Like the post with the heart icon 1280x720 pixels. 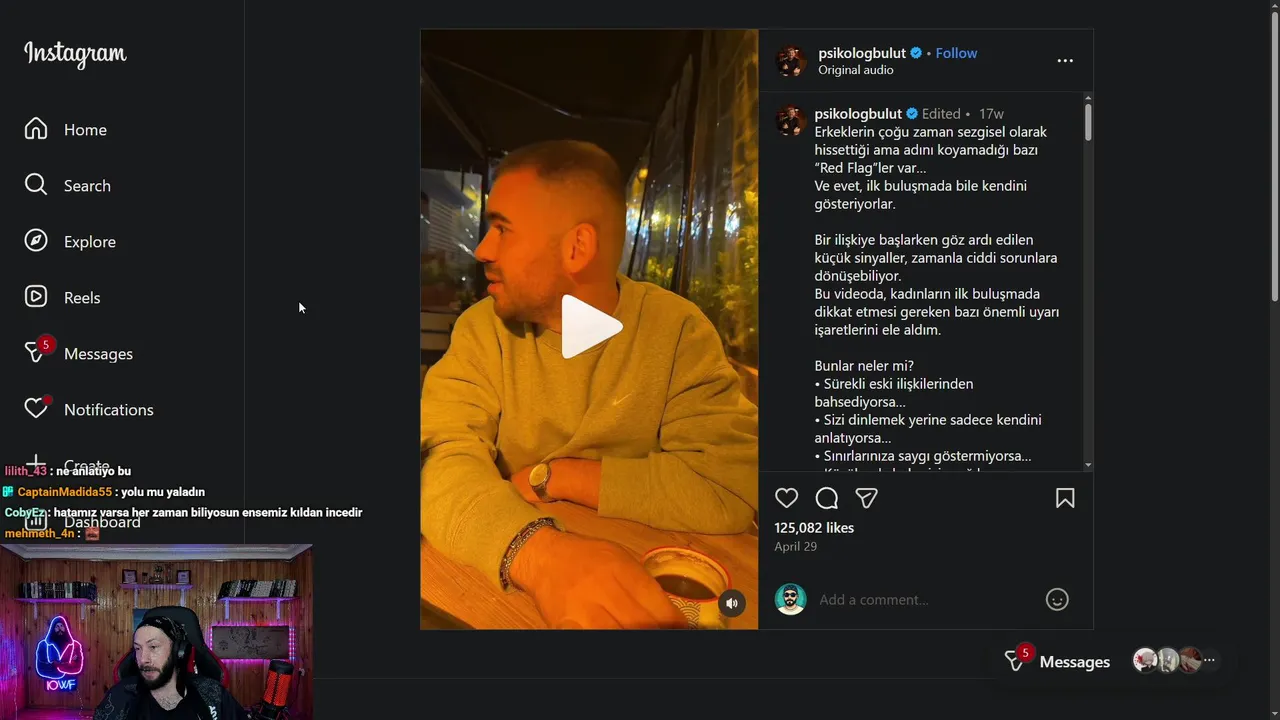click(x=787, y=498)
